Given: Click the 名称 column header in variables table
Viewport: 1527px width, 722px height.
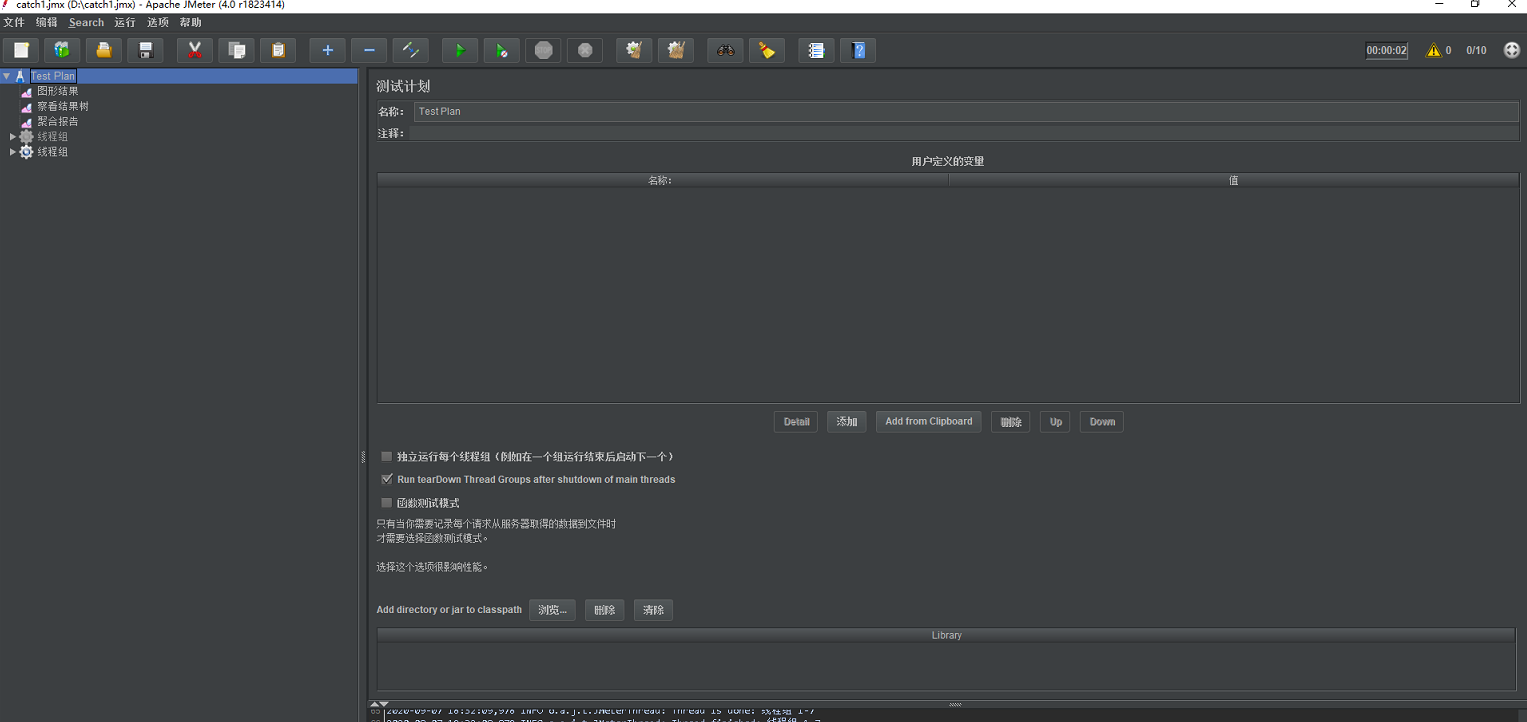Looking at the screenshot, I should (x=662, y=181).
